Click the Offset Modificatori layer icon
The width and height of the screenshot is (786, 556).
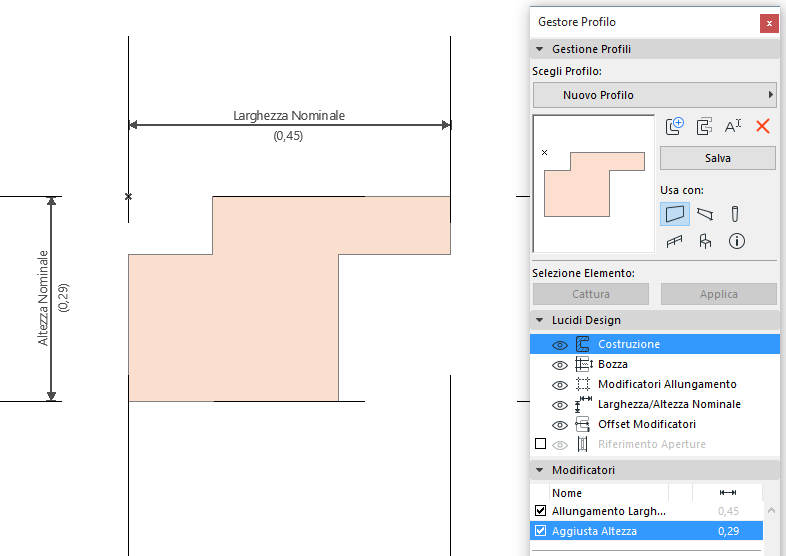pyautogui.click(x=582, y=424)
